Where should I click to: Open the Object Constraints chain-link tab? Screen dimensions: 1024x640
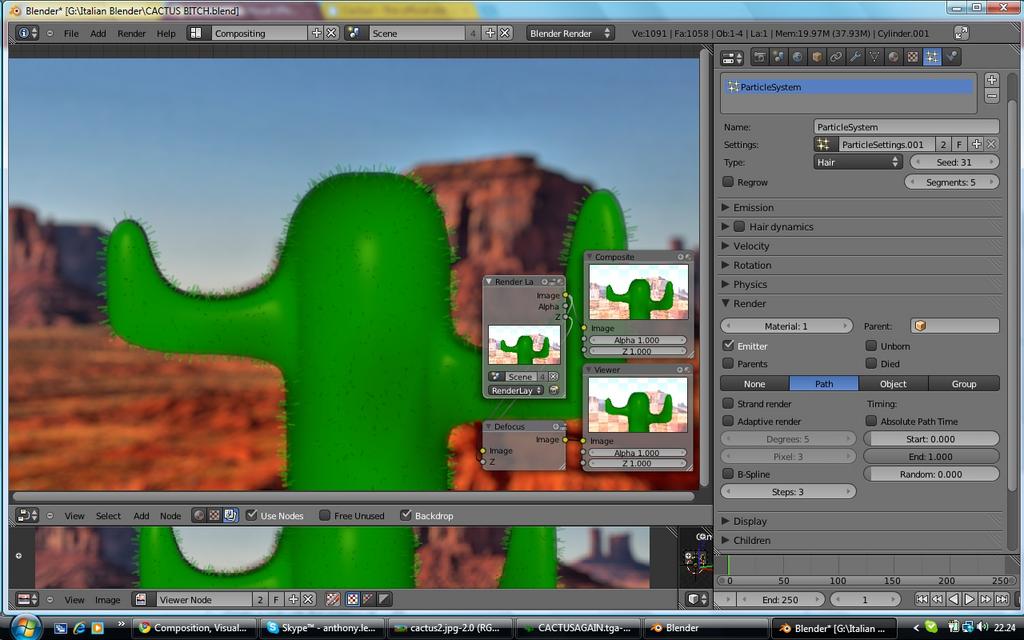click(x=836, y=57)
